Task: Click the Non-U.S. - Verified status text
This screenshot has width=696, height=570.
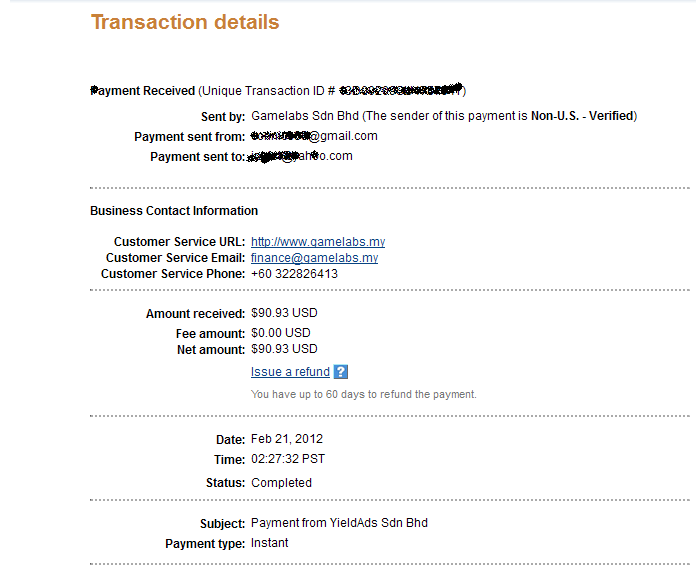Action: click(x=582, y=116)
